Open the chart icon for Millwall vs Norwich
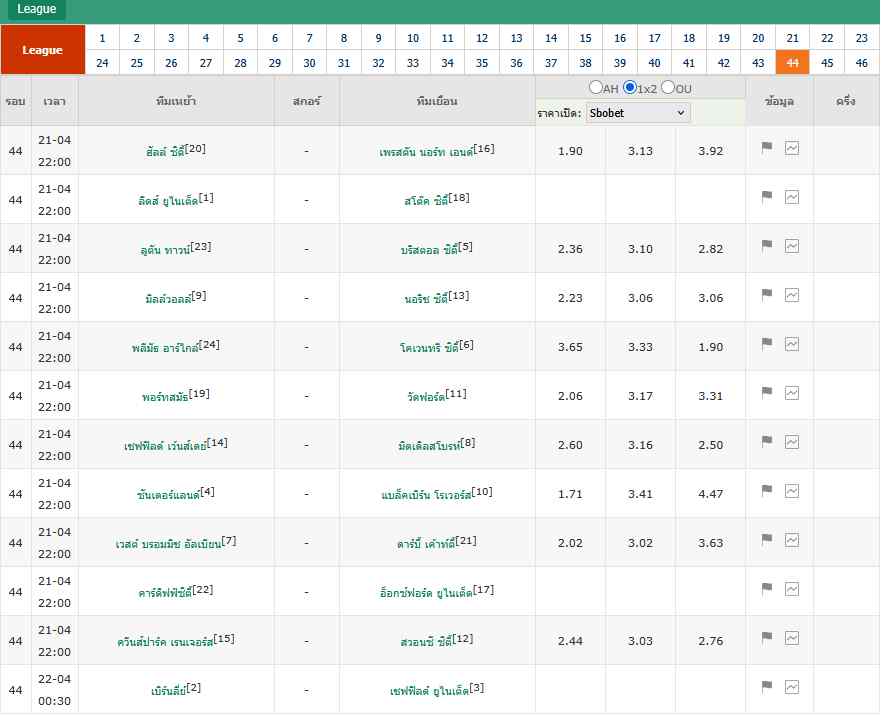The image size is (885, 715). [x=792, y=295]
